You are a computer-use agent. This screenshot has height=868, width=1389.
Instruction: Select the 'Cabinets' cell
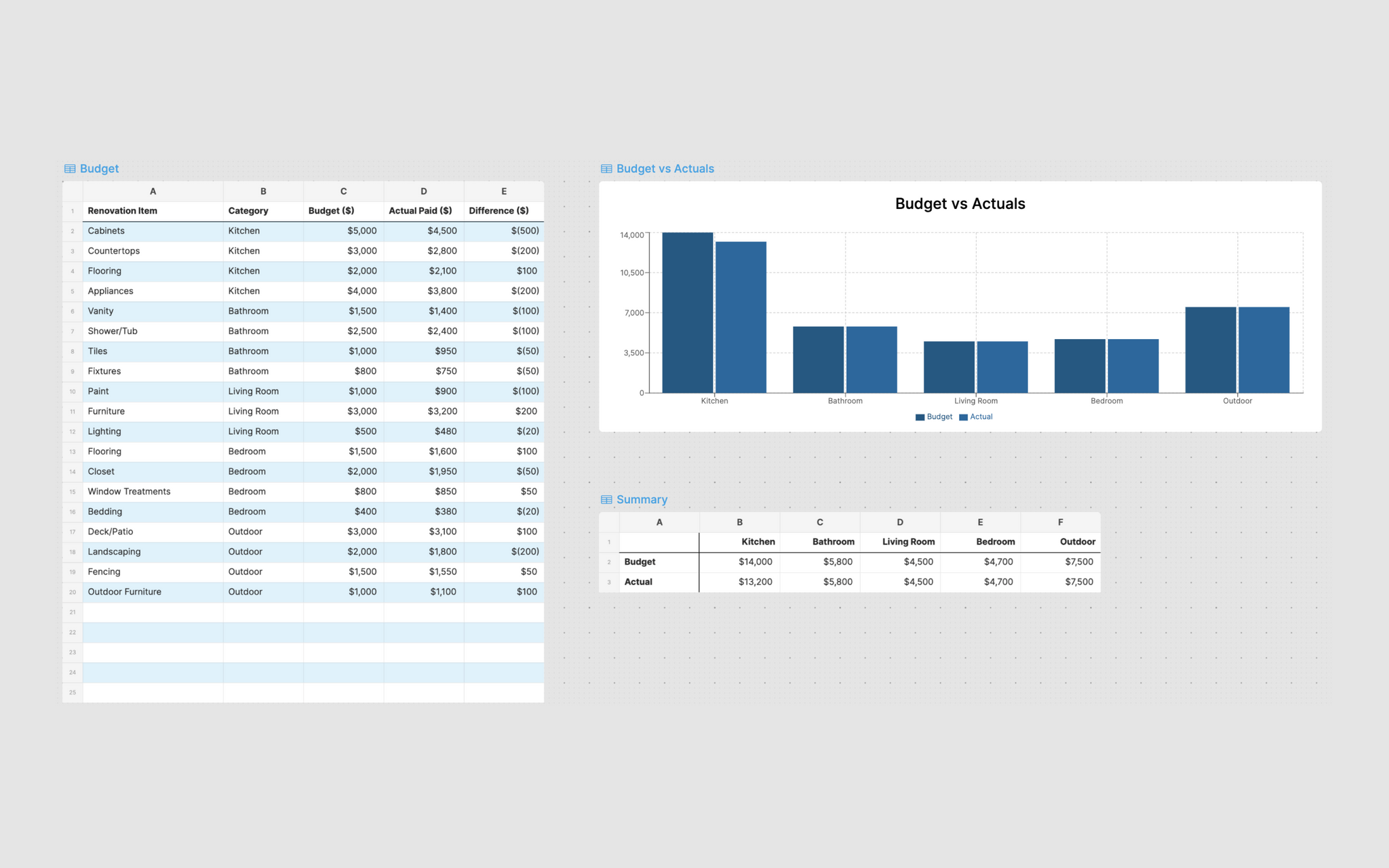[x=153, y=231]
